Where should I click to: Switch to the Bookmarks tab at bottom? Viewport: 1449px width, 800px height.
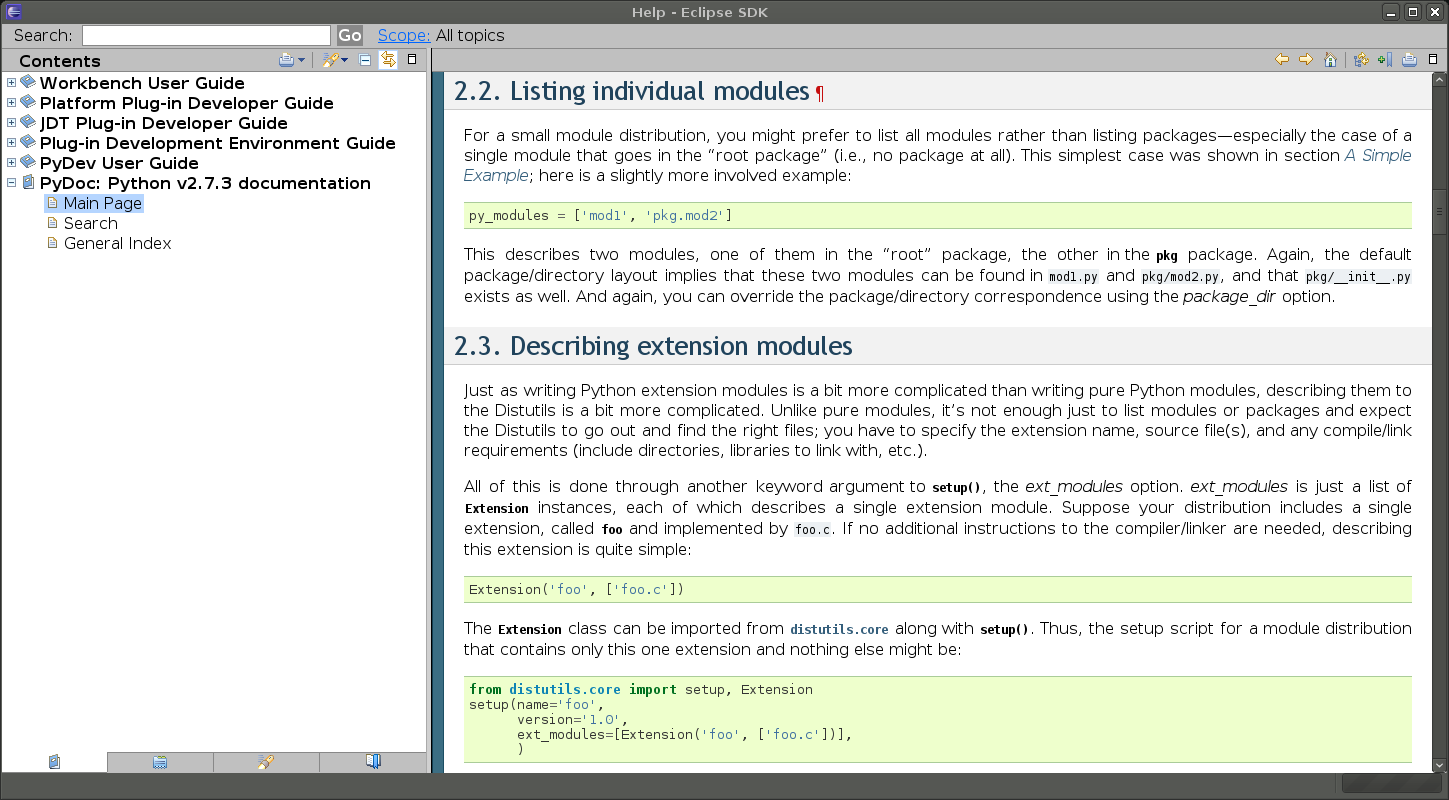373,762
